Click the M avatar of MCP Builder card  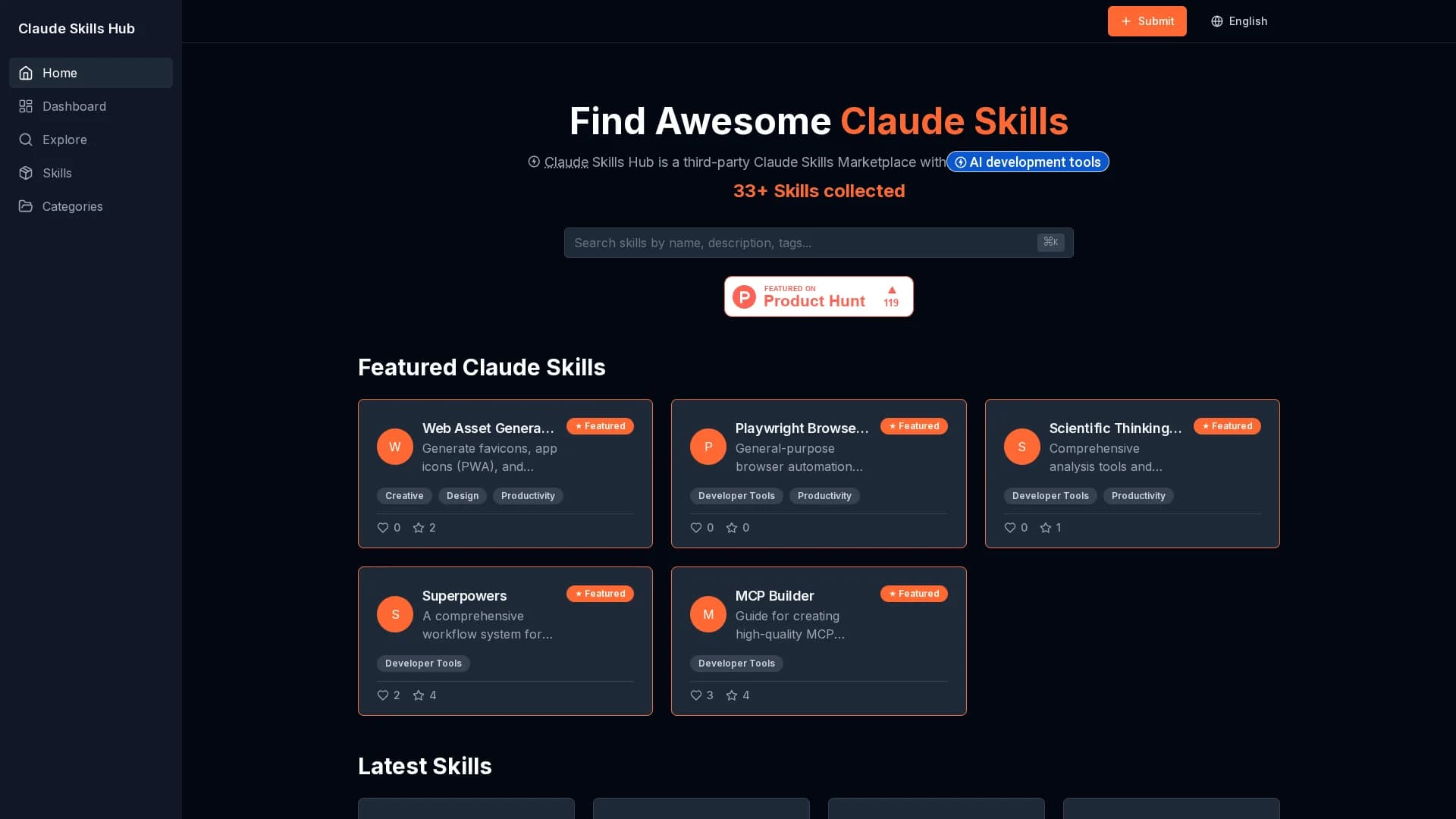[708, 614]
